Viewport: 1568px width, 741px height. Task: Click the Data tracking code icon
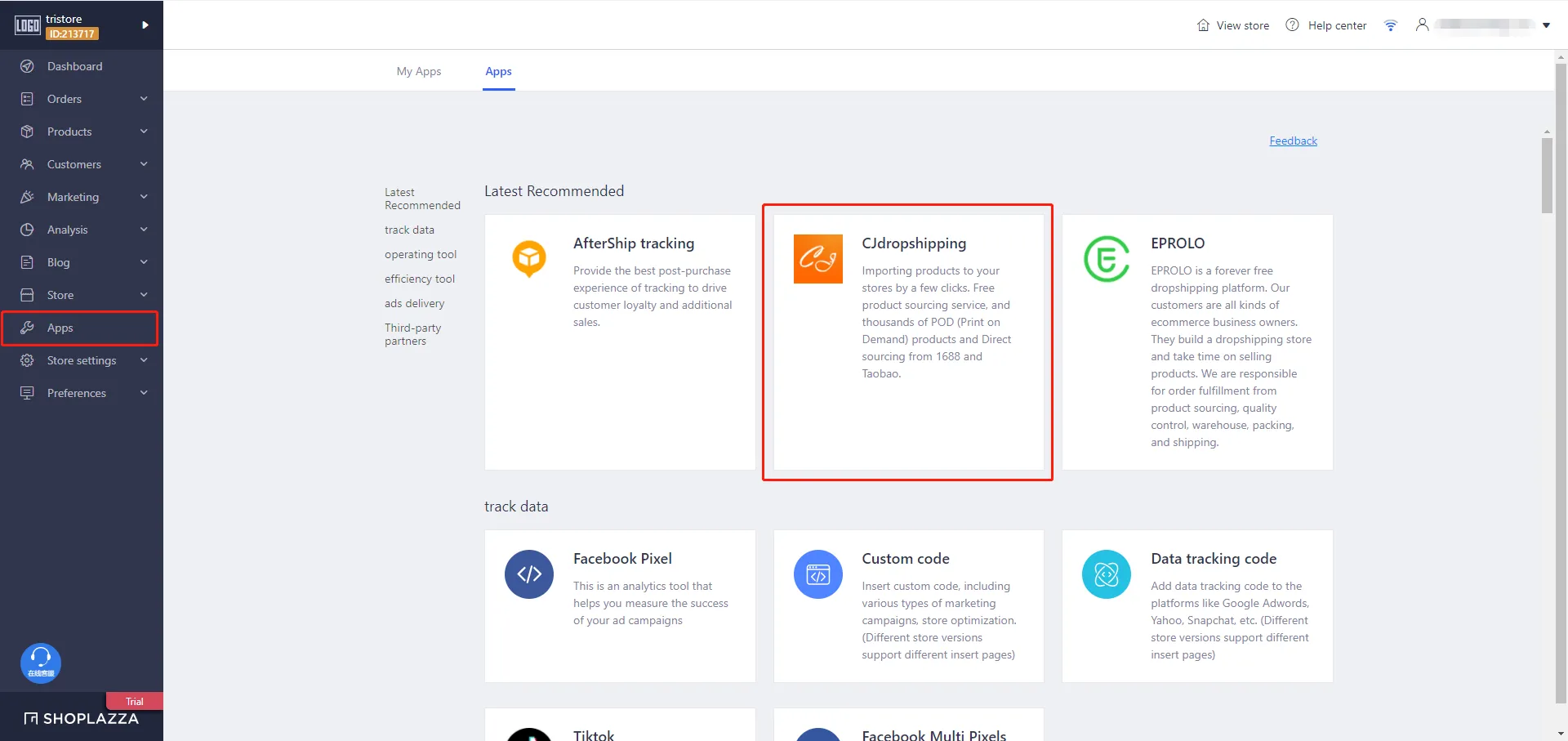(1106, 574)
